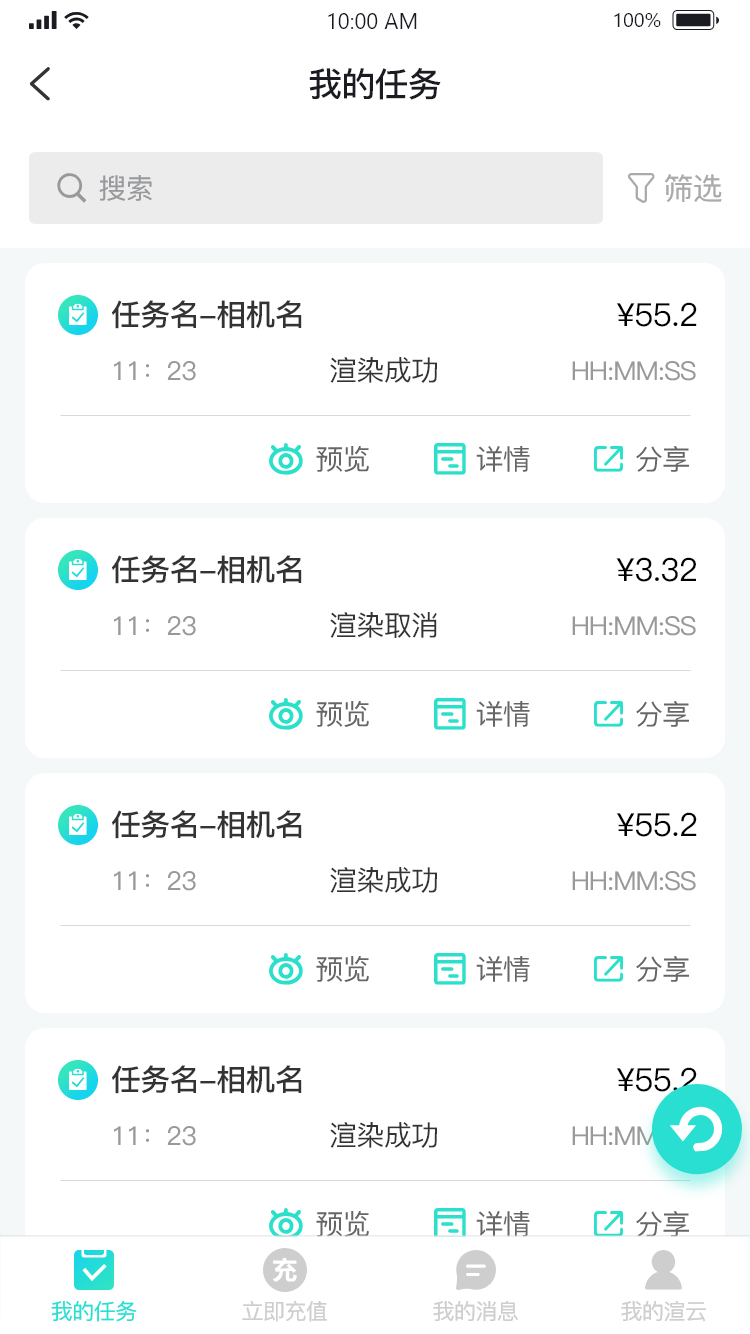Tap the back arrow in the header
The image size is (750, 1334).
(40, 84)
